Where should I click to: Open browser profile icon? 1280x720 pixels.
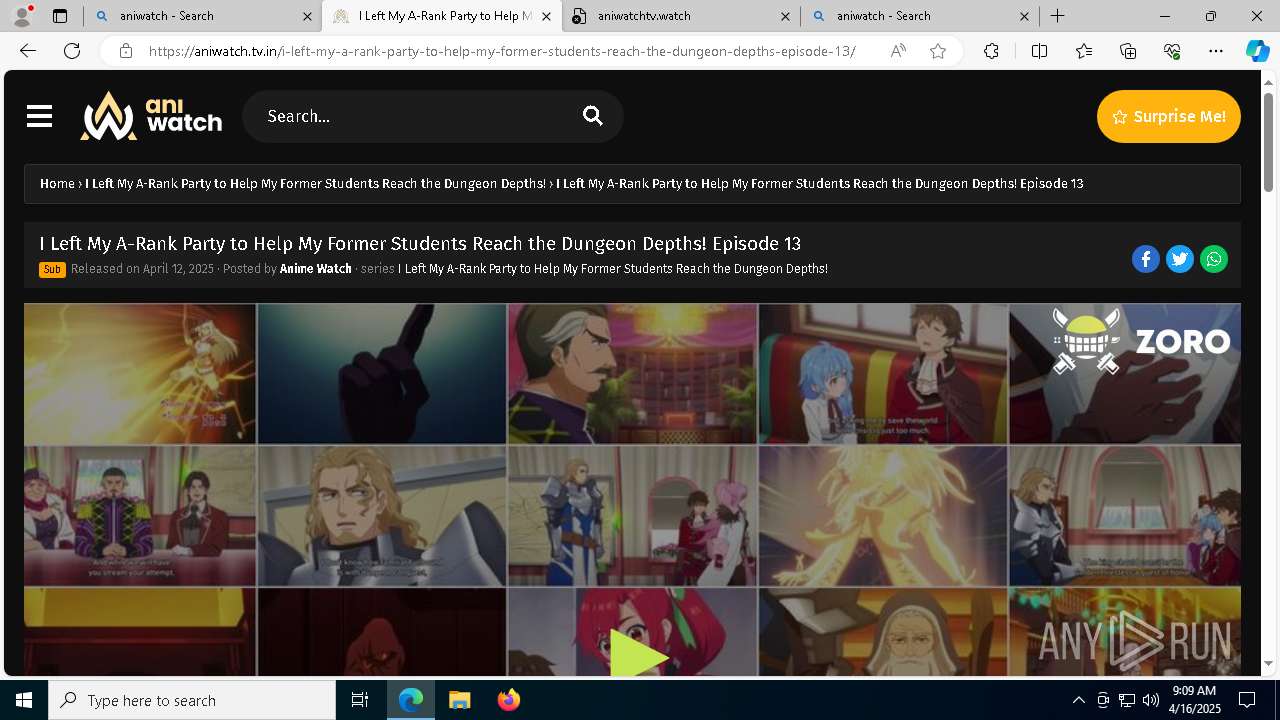[x=21, y=16]
